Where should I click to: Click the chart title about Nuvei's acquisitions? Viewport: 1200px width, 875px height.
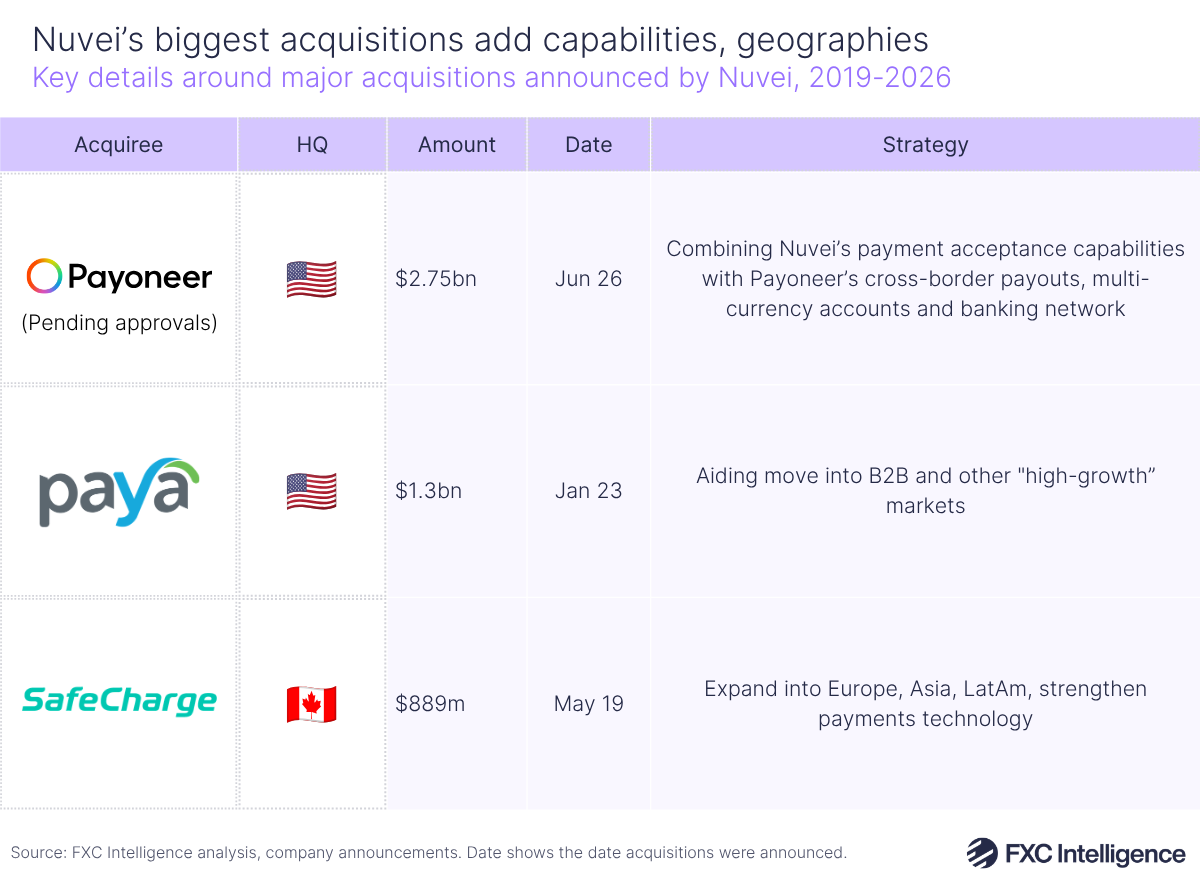pos(480,40)
